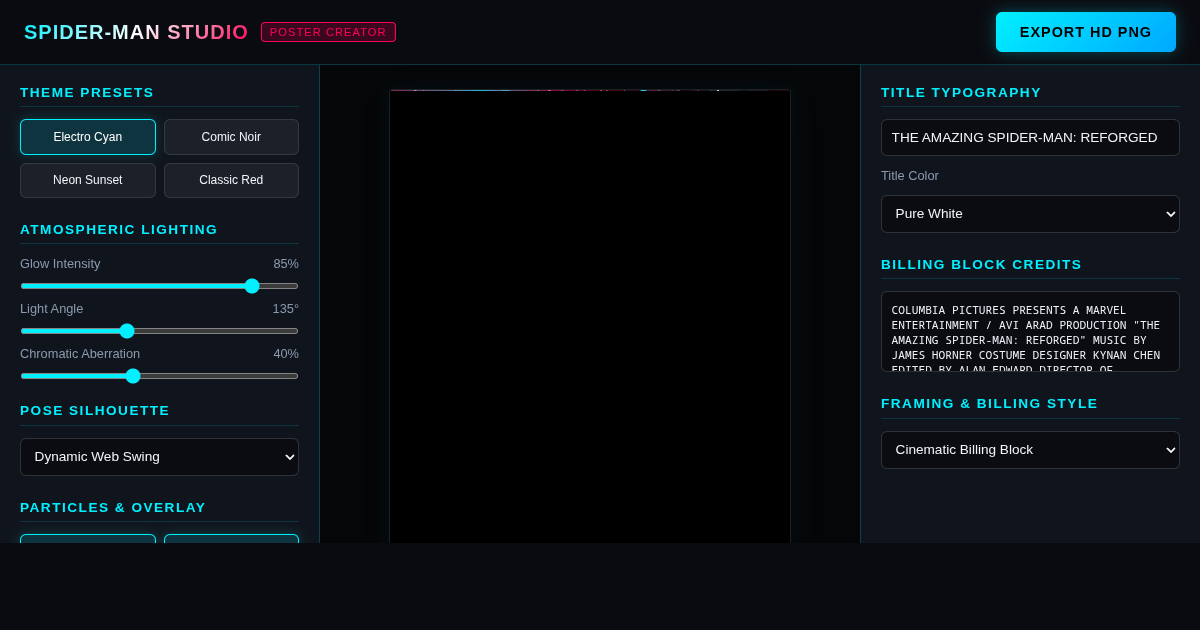1200x630 pixels.
Task: Click the poster title text field
Action: 1030,138
